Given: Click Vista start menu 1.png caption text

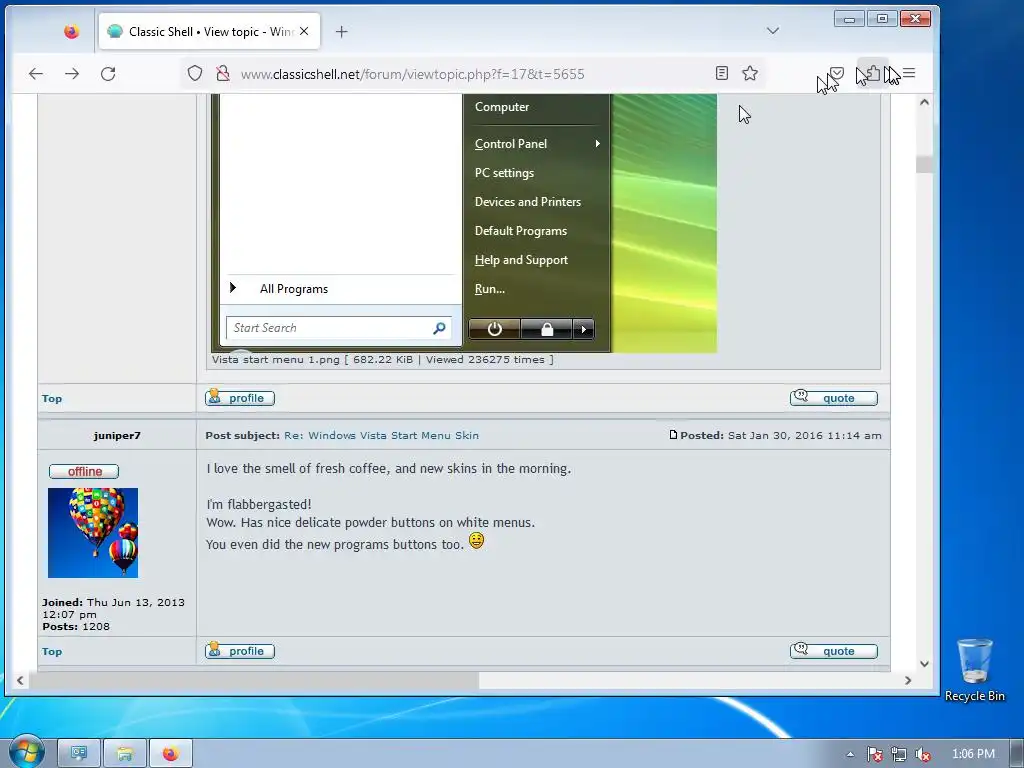Looking at the screenshot, I should point(382,359).
